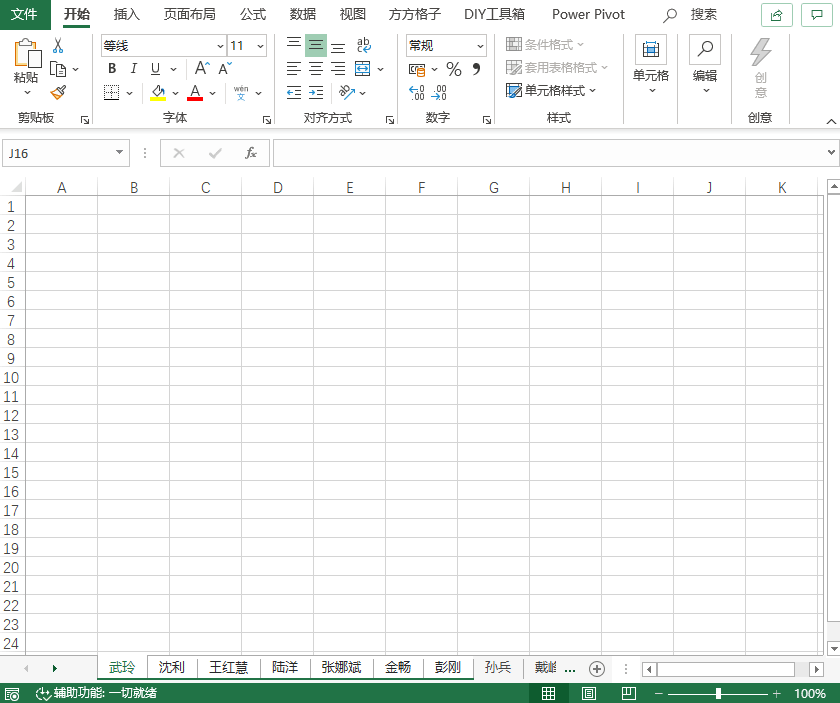
Task: Click the Wrap Text icon
Action: pyautogui.click(x=364, y=45)
